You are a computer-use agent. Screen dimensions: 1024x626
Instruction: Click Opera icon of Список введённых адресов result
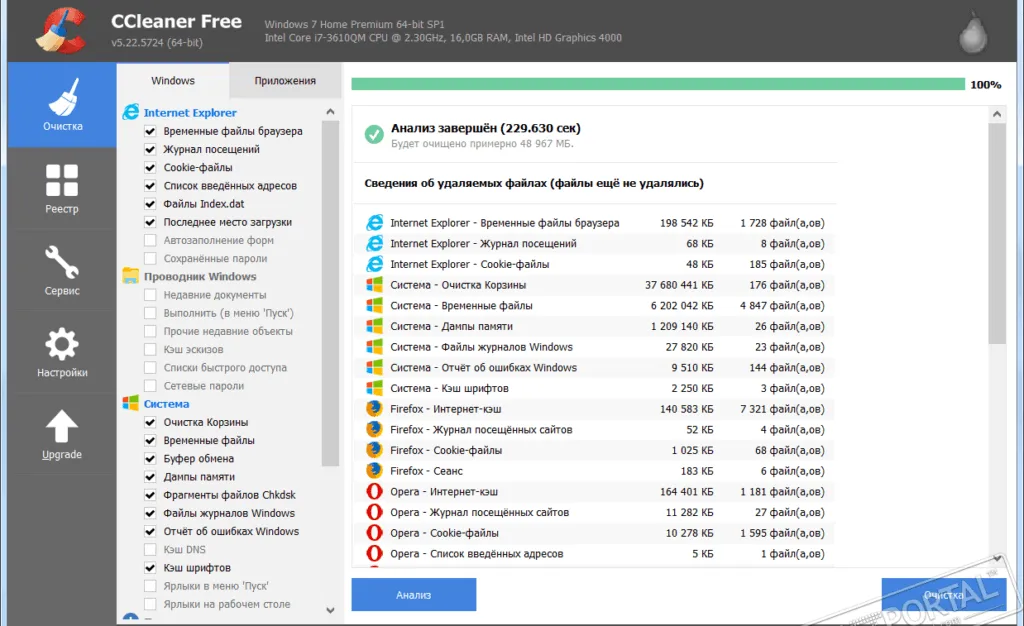click(x=374, y=554)
